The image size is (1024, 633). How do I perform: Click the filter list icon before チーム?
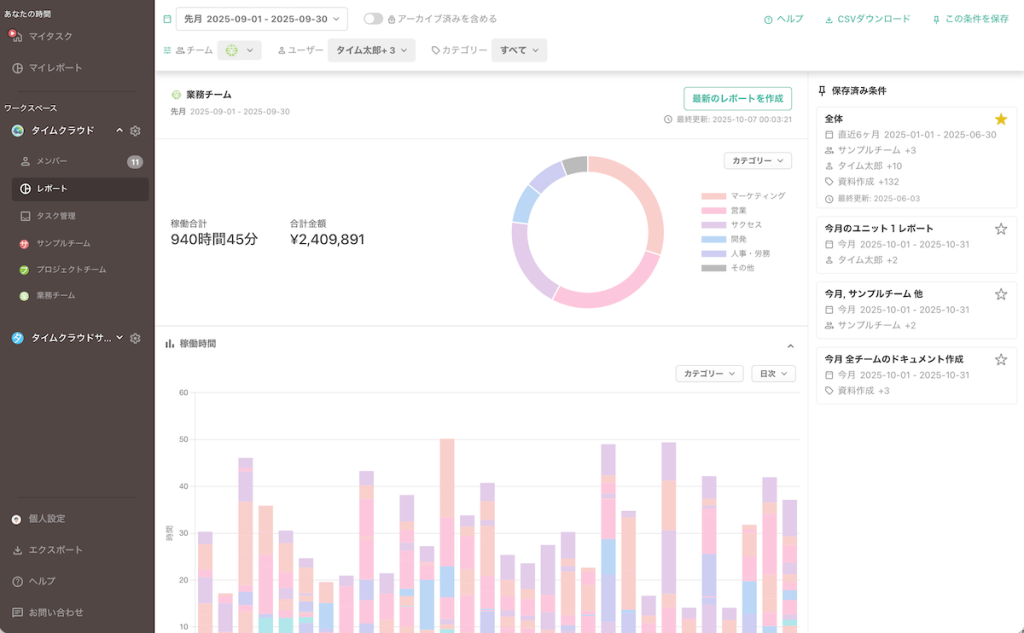click(167, 50)
